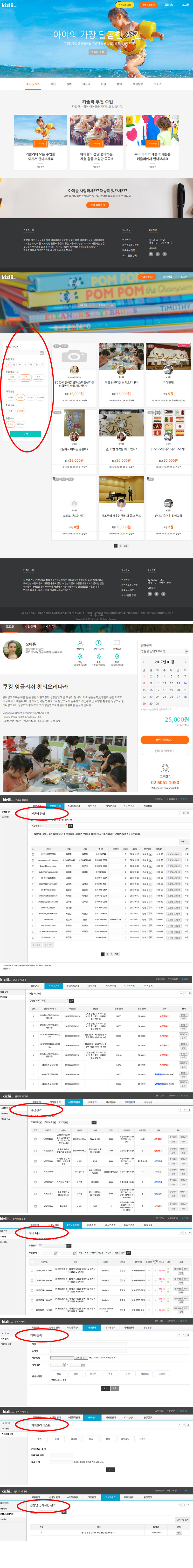Click the previous month arrow on the calendar
Screen dimensions: 193x1568
[x=144, y=662]
